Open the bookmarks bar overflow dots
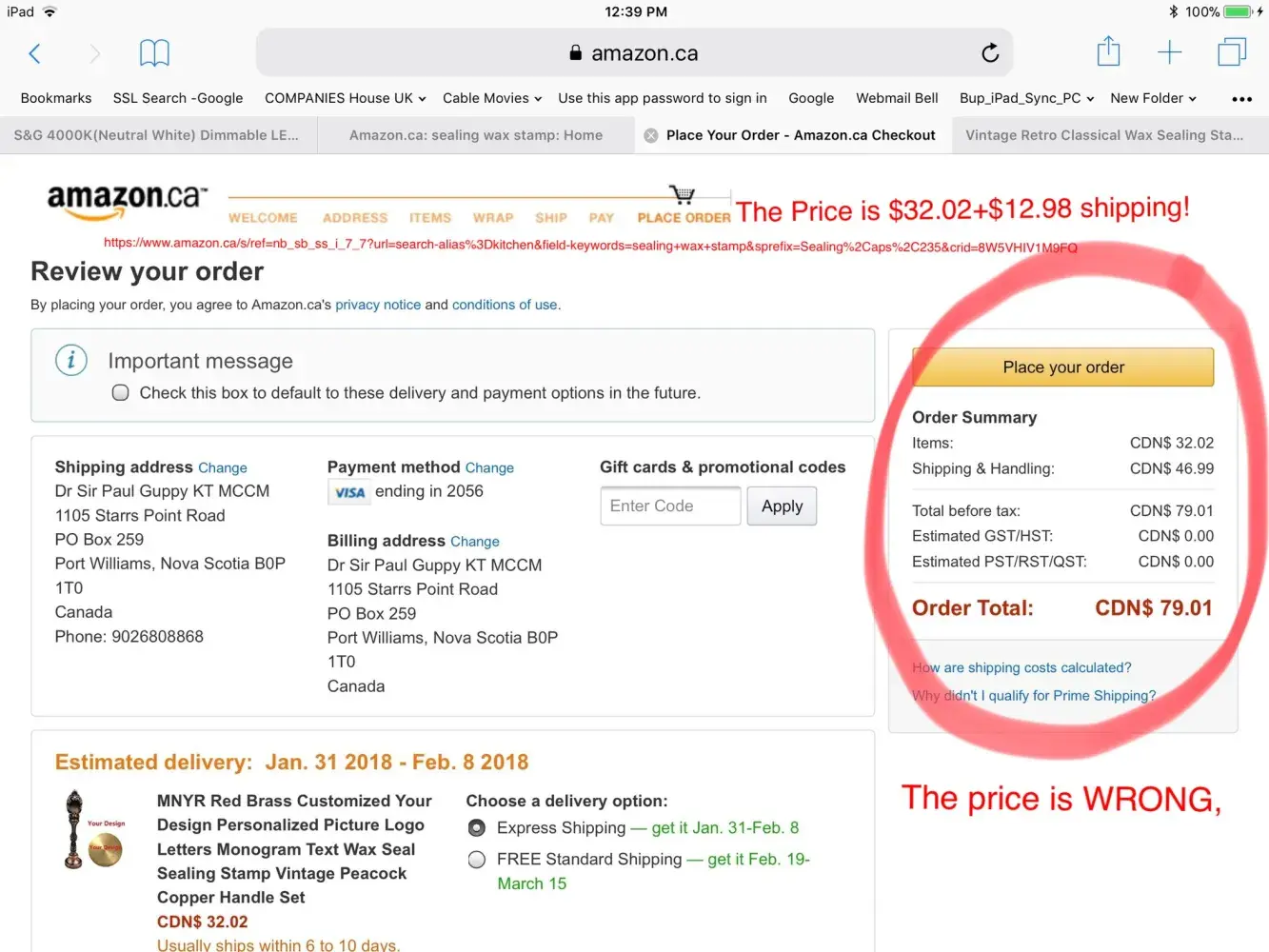The image size is (1269, 952). click(x=1241, y=99)
